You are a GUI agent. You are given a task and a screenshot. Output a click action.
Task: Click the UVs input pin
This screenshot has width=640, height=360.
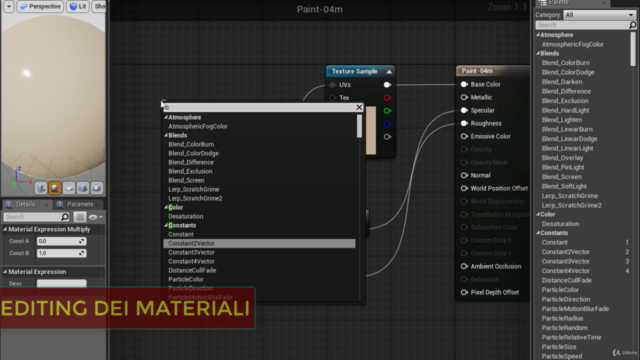333,85
